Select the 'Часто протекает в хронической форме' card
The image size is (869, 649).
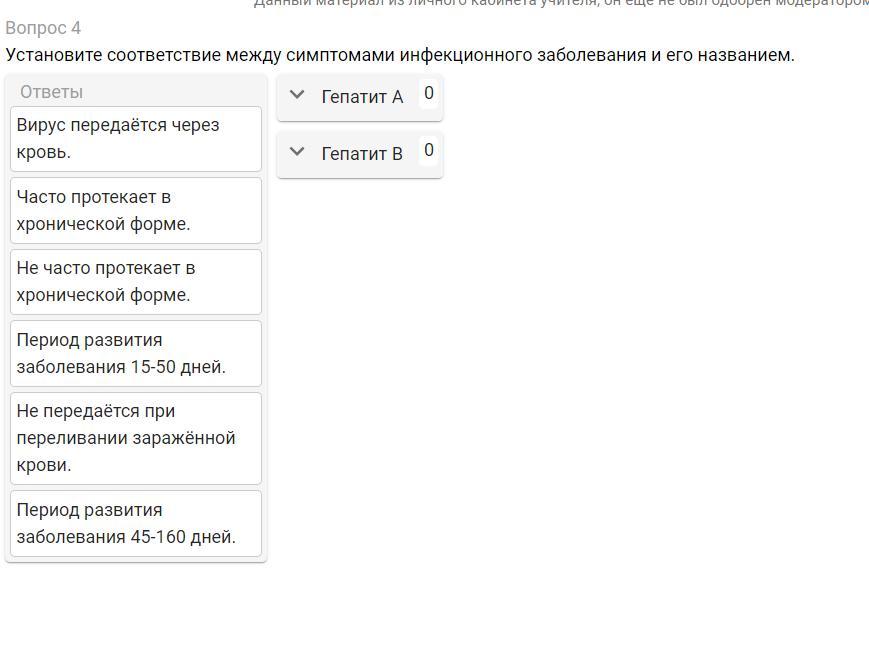click(x=136, y=210)
